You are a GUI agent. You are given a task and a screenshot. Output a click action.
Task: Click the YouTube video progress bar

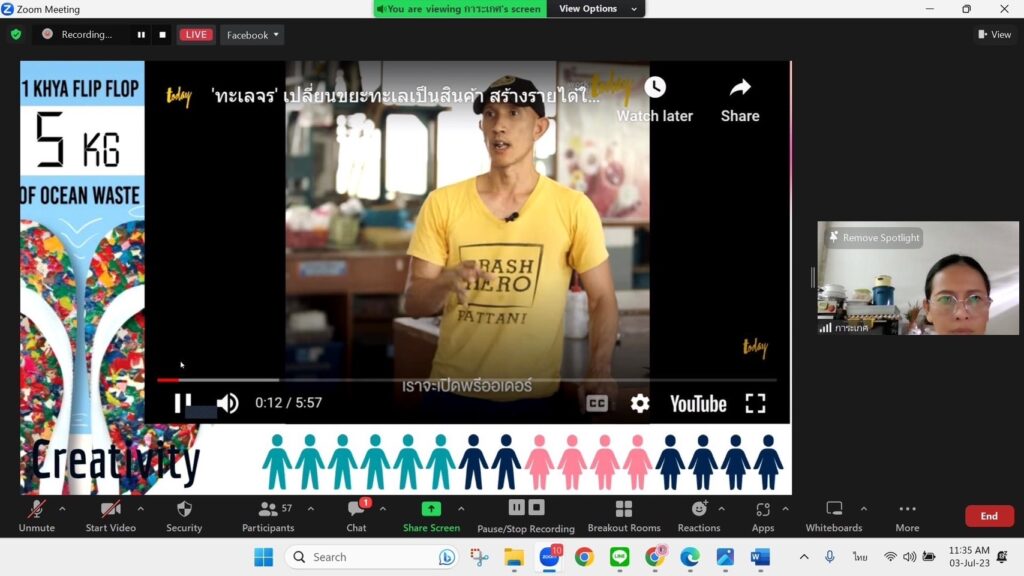pyautogui.click(x=466, y=380)
